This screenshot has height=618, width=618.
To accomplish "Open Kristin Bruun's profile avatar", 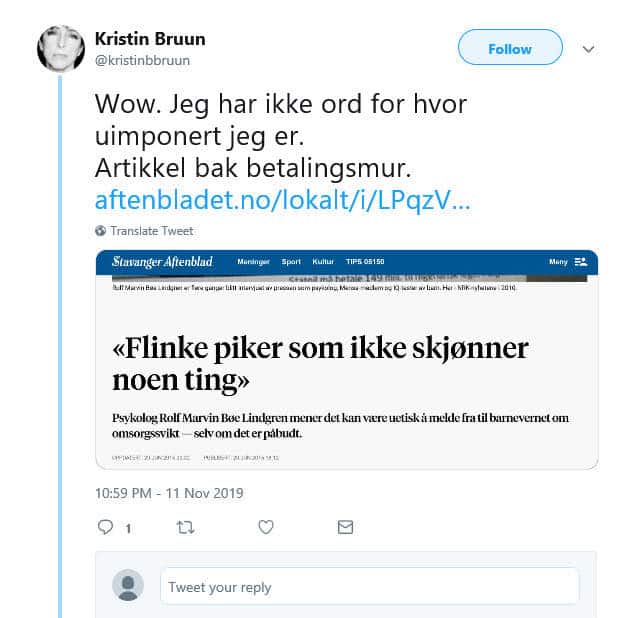I will click(x=61, y=49).
